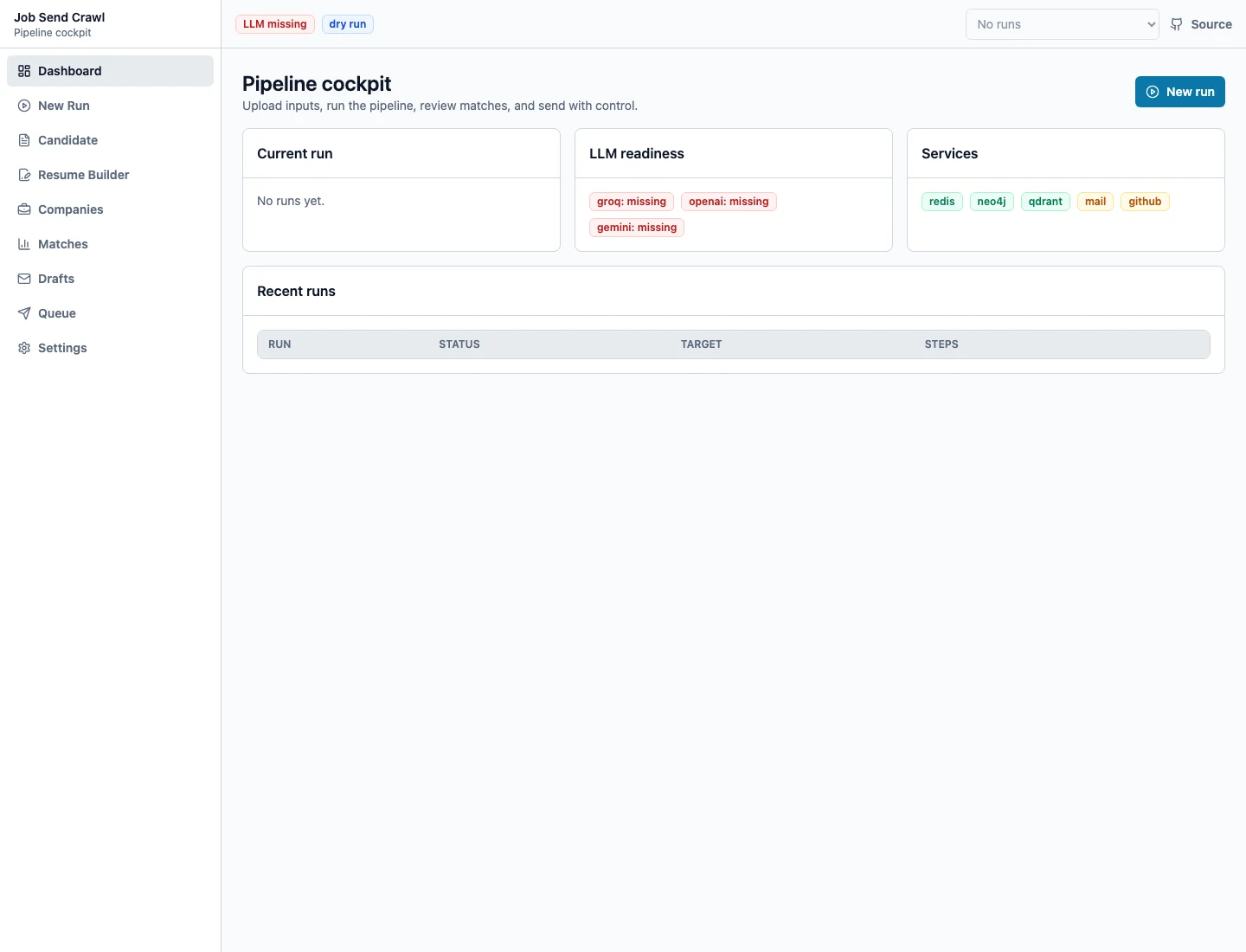1246x952 pixels.
Task: Open the Settings sidebar text label
Action: 62,348
